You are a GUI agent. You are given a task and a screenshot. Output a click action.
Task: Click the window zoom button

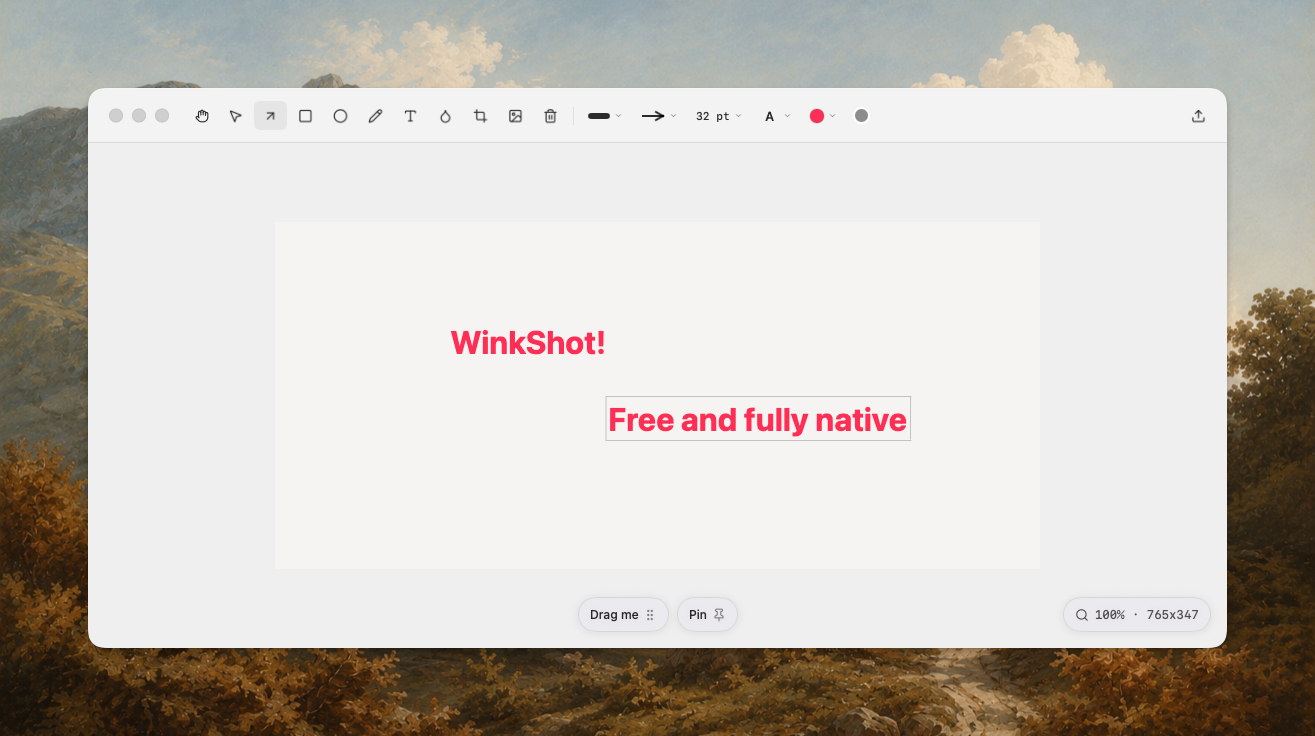pos(162,116)
